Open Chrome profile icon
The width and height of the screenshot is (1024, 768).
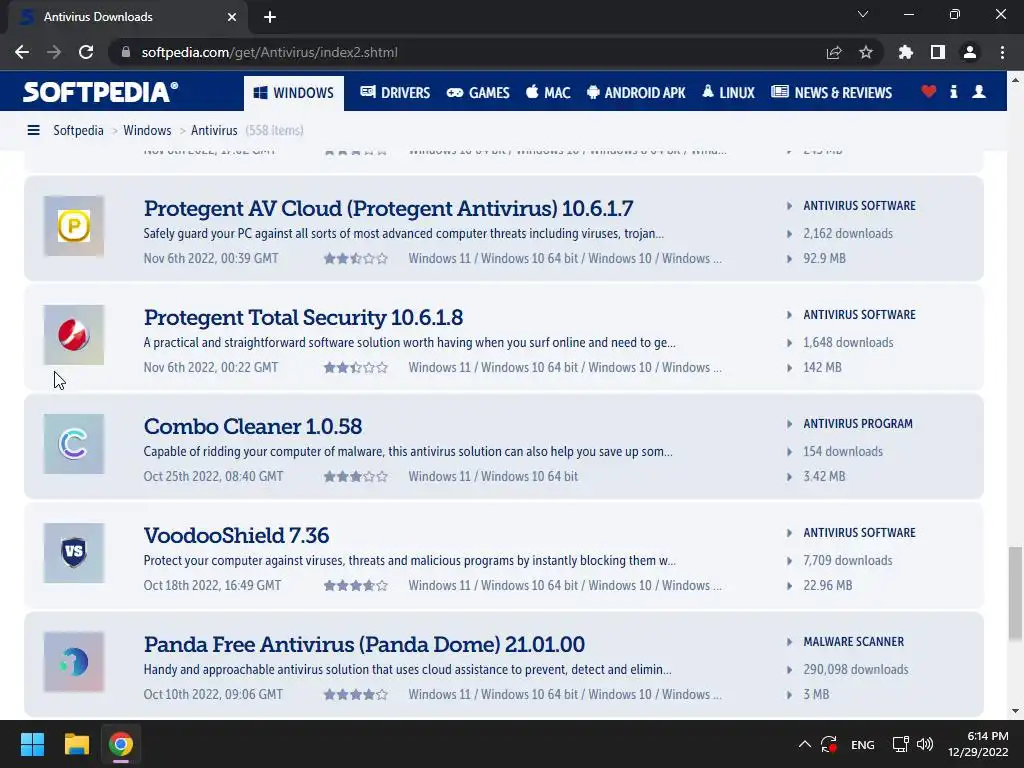click(x=970, y=52)
